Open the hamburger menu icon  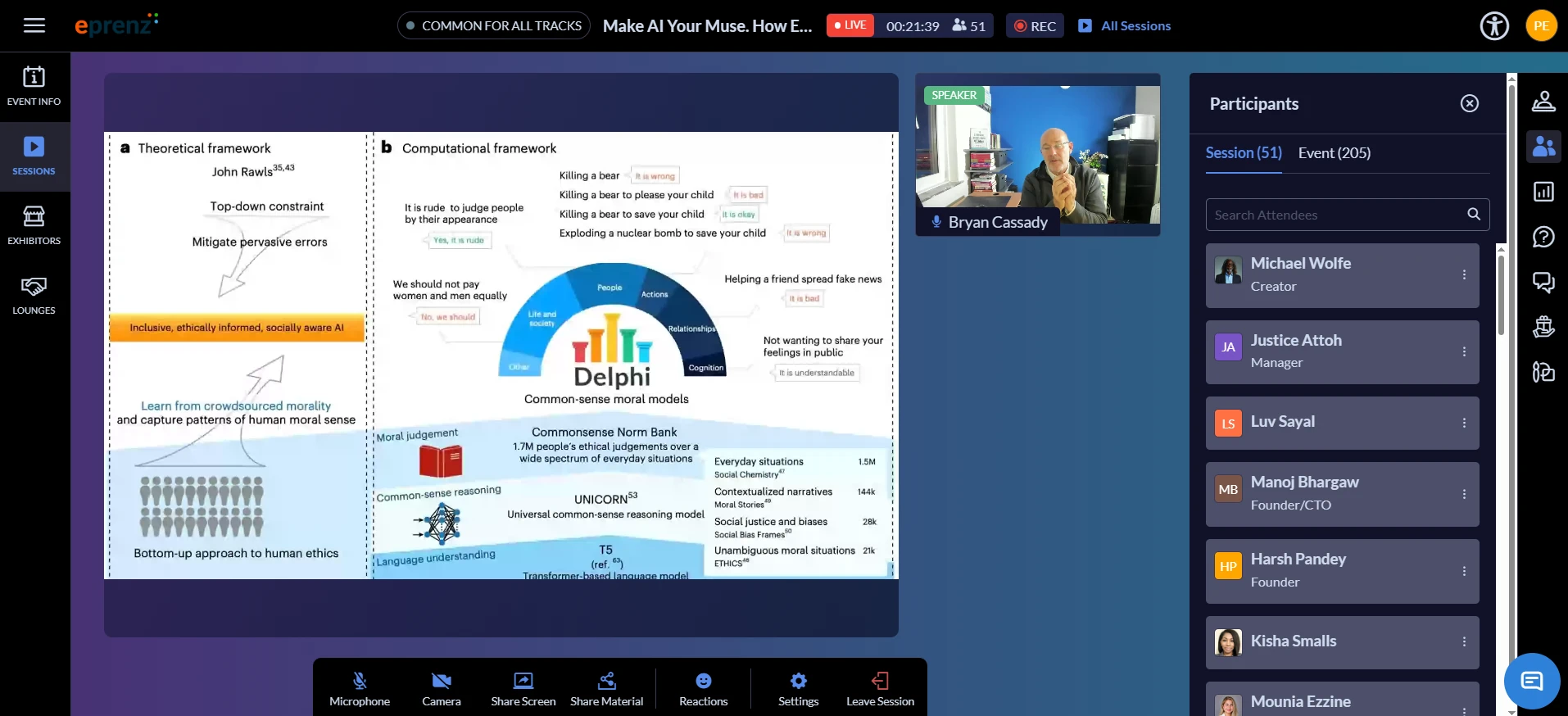[34, 25]
